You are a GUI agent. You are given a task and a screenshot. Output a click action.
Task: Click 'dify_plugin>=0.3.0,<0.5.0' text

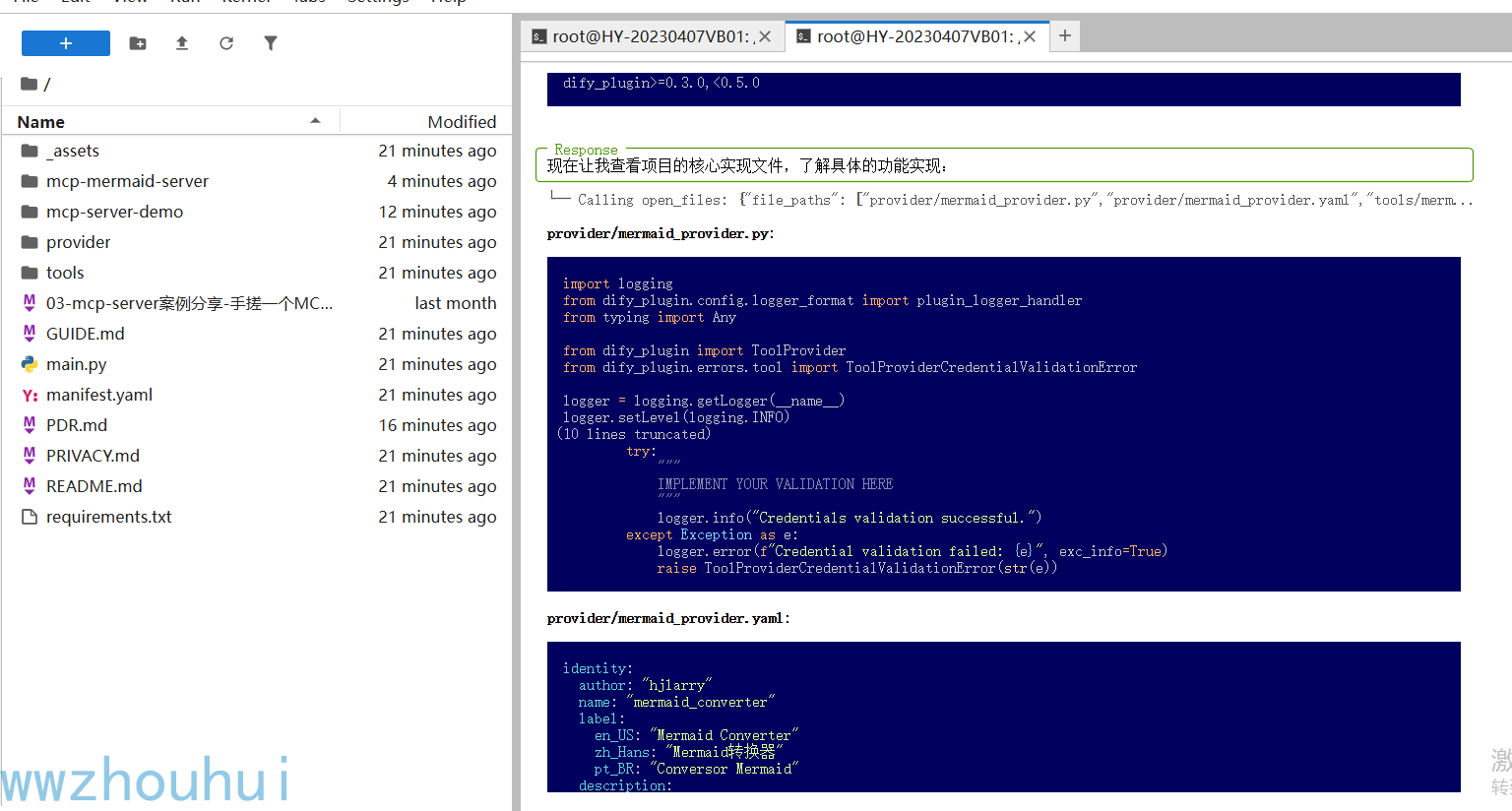(x=661, y=83)
